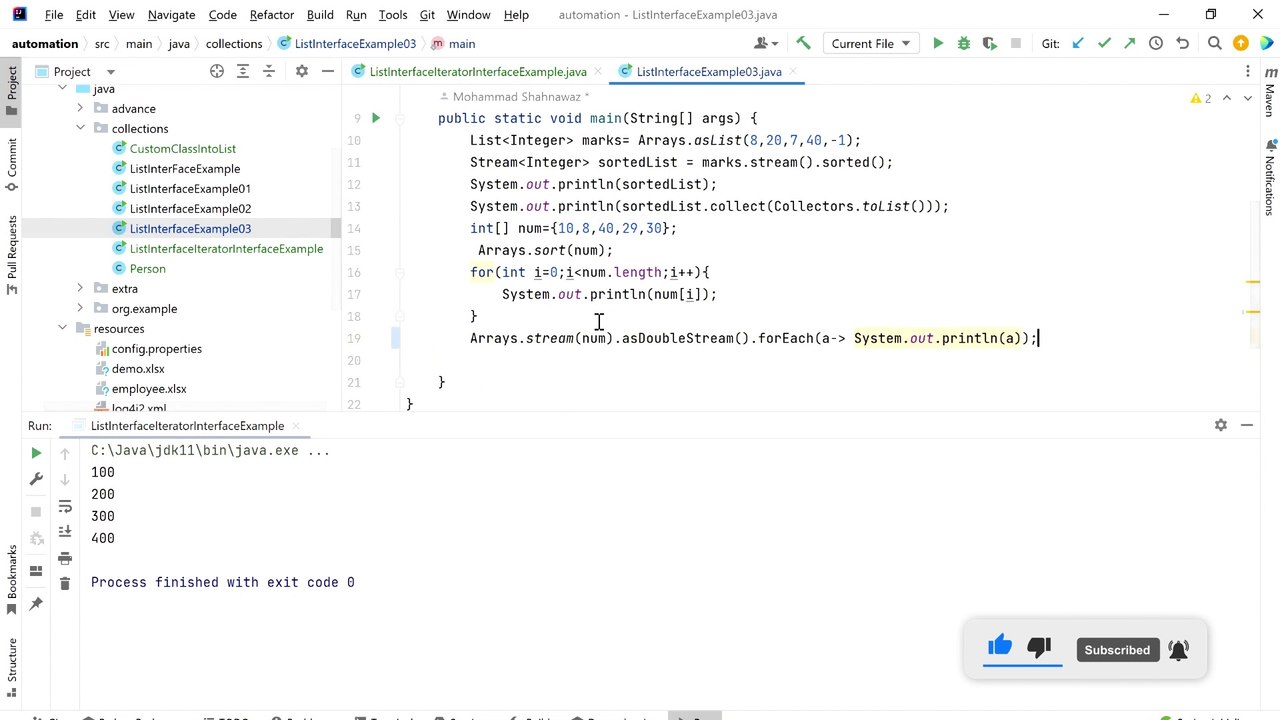The height and width of the screenshot is (720, 1280).
Task: Select the Person class in project tree
Action: 147,268
